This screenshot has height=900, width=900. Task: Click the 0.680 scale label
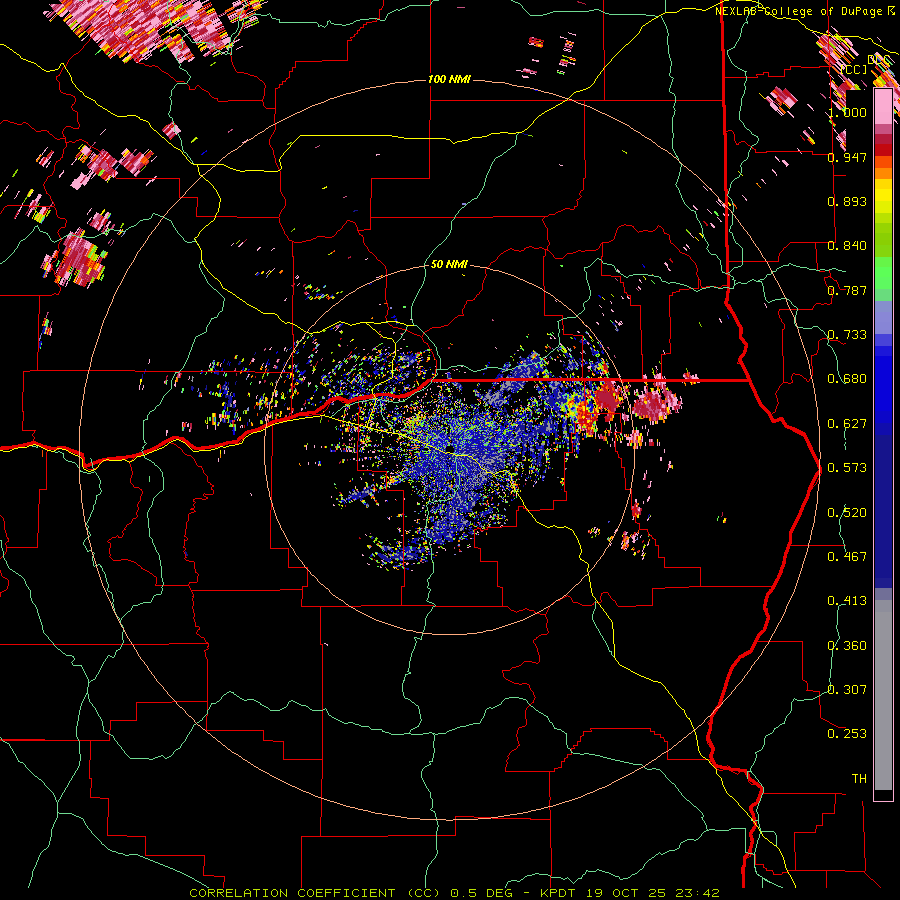point(847,379)
